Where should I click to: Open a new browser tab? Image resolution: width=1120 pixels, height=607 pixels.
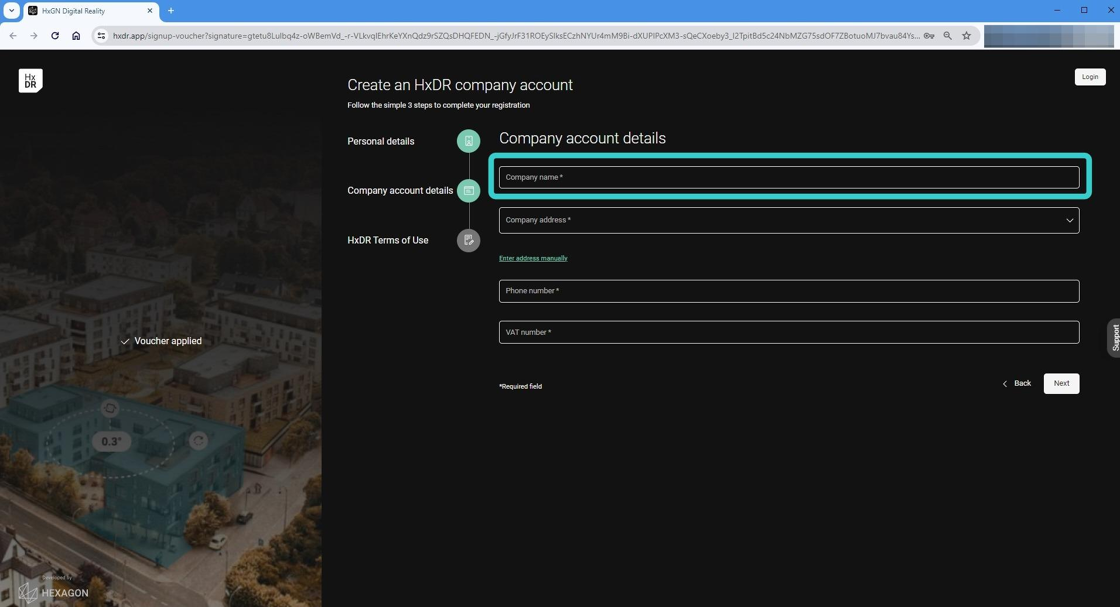coord(171,11)
